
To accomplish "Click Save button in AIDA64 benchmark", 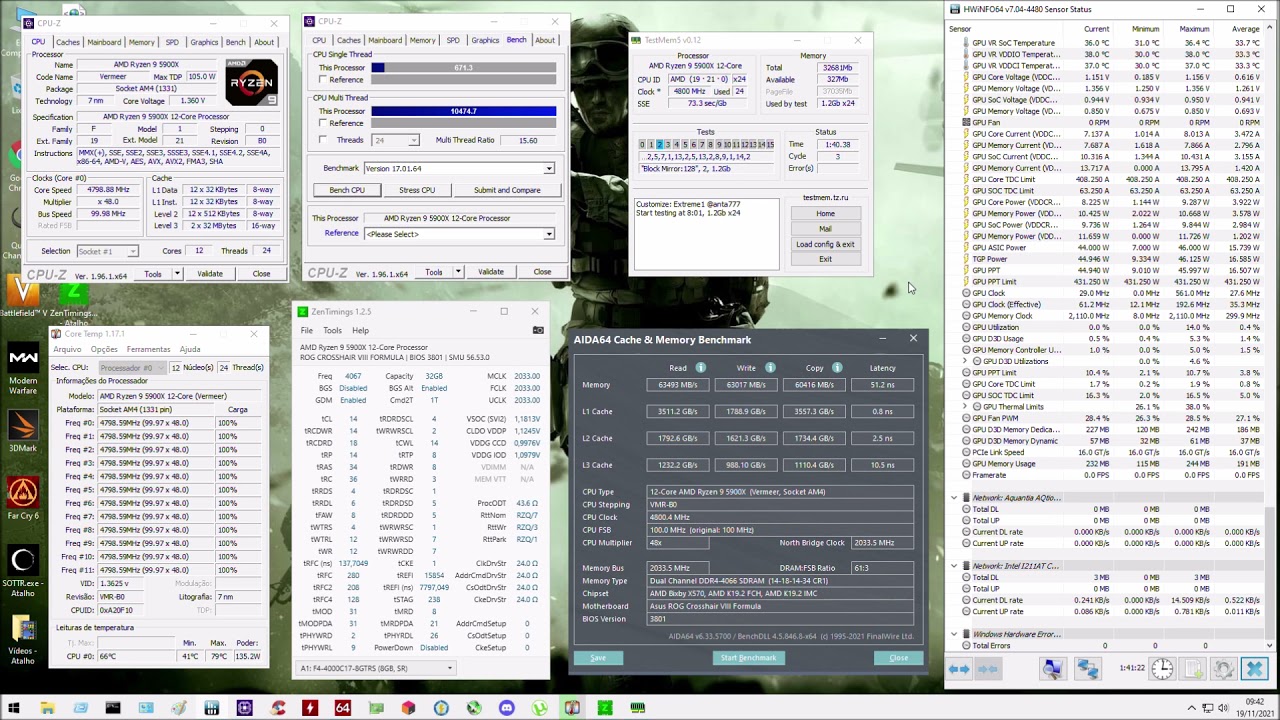I will 598,658.
